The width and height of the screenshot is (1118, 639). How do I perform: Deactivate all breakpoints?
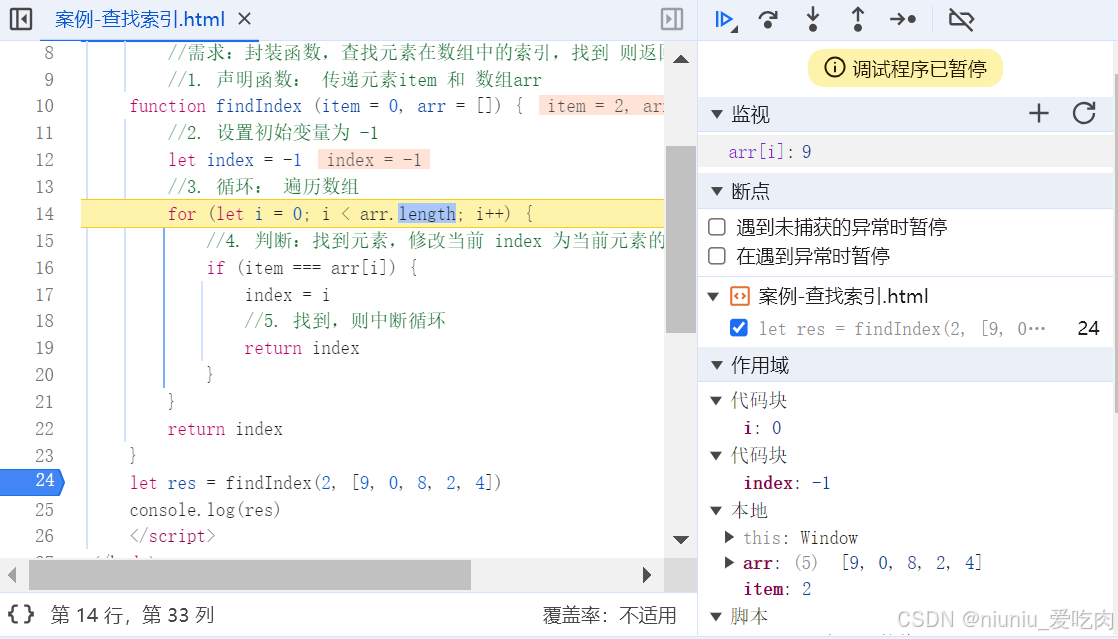961,19
